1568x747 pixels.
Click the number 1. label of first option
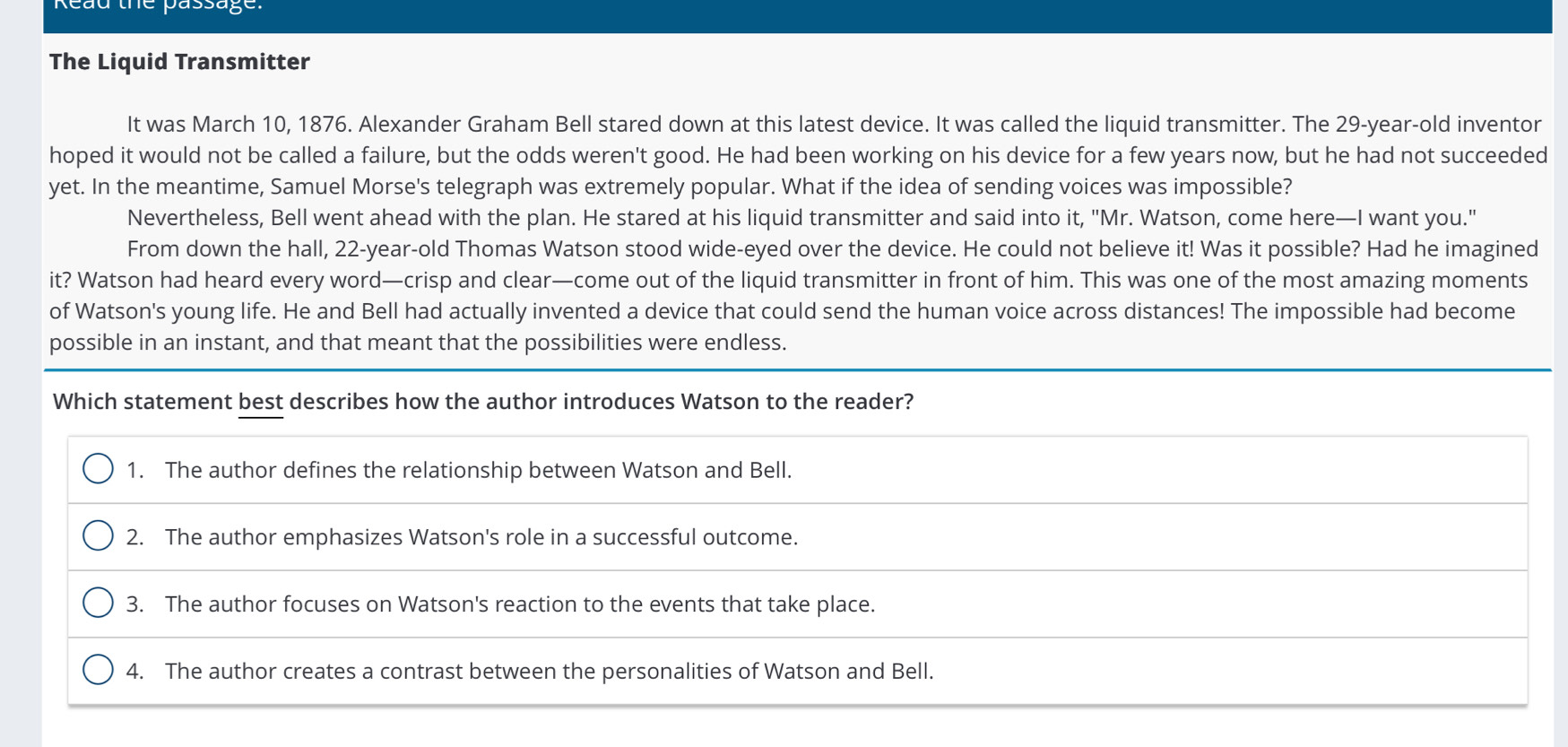click(135, 470)
